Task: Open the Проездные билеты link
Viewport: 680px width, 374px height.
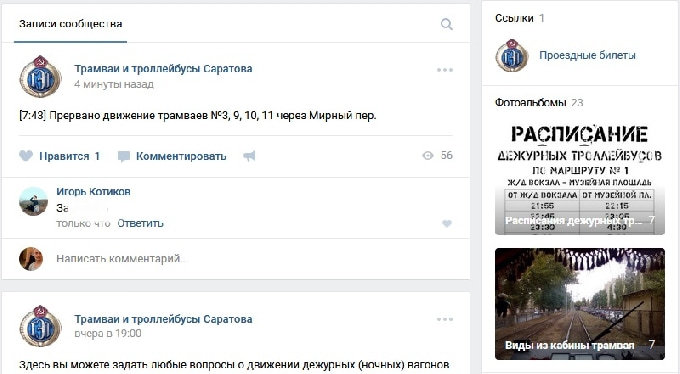Action: (587, 55)
